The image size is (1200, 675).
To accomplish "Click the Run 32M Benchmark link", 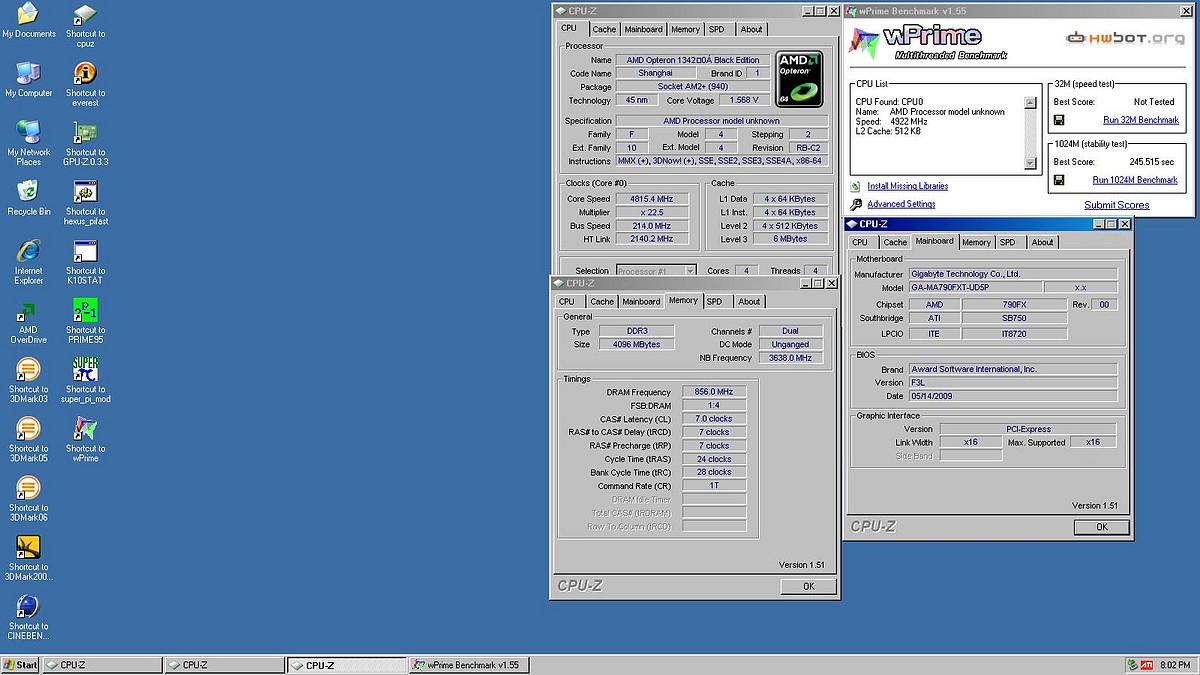I will [x=1141, y=120].
